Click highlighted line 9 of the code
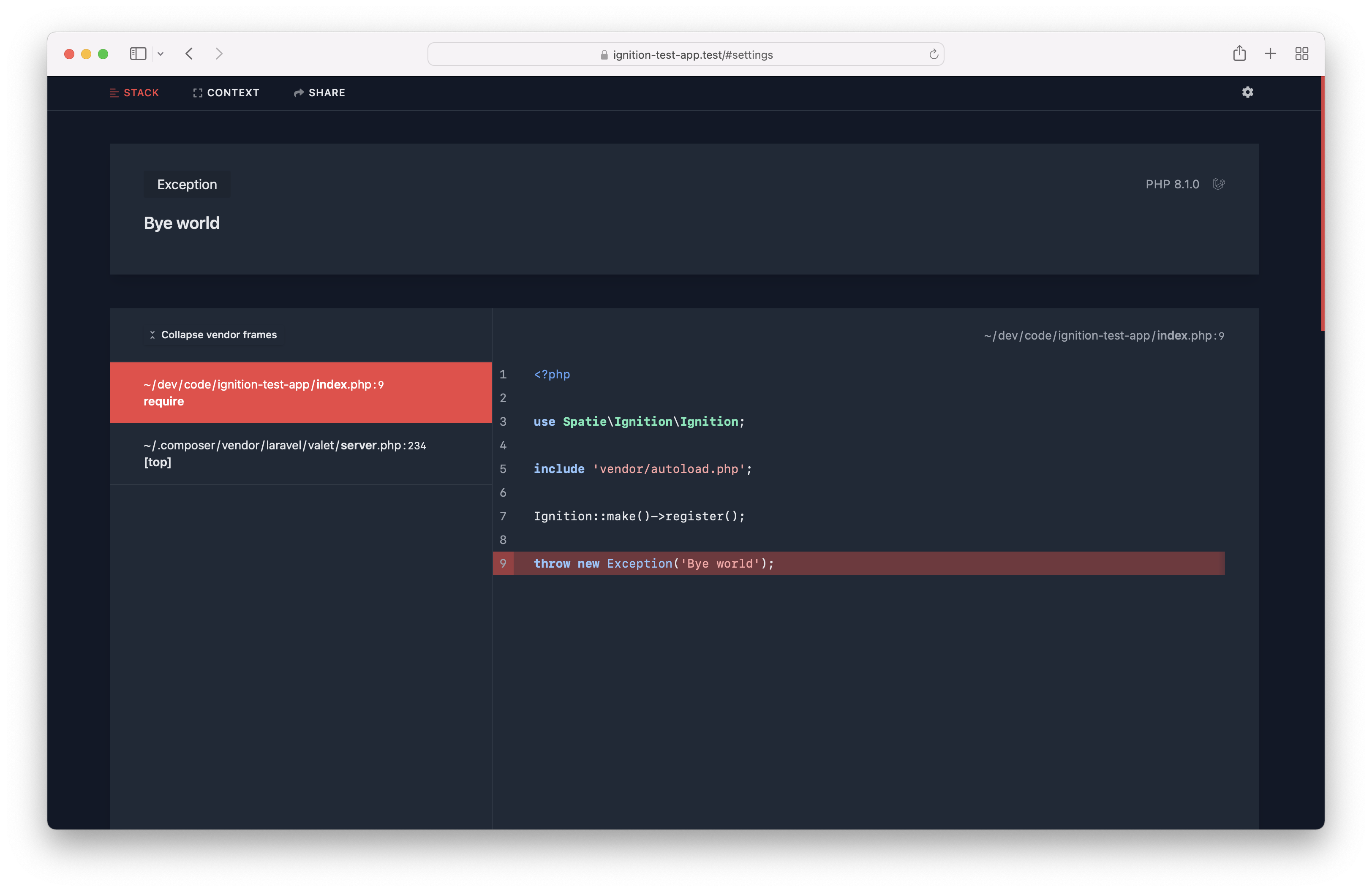 [x=858, y=563]
